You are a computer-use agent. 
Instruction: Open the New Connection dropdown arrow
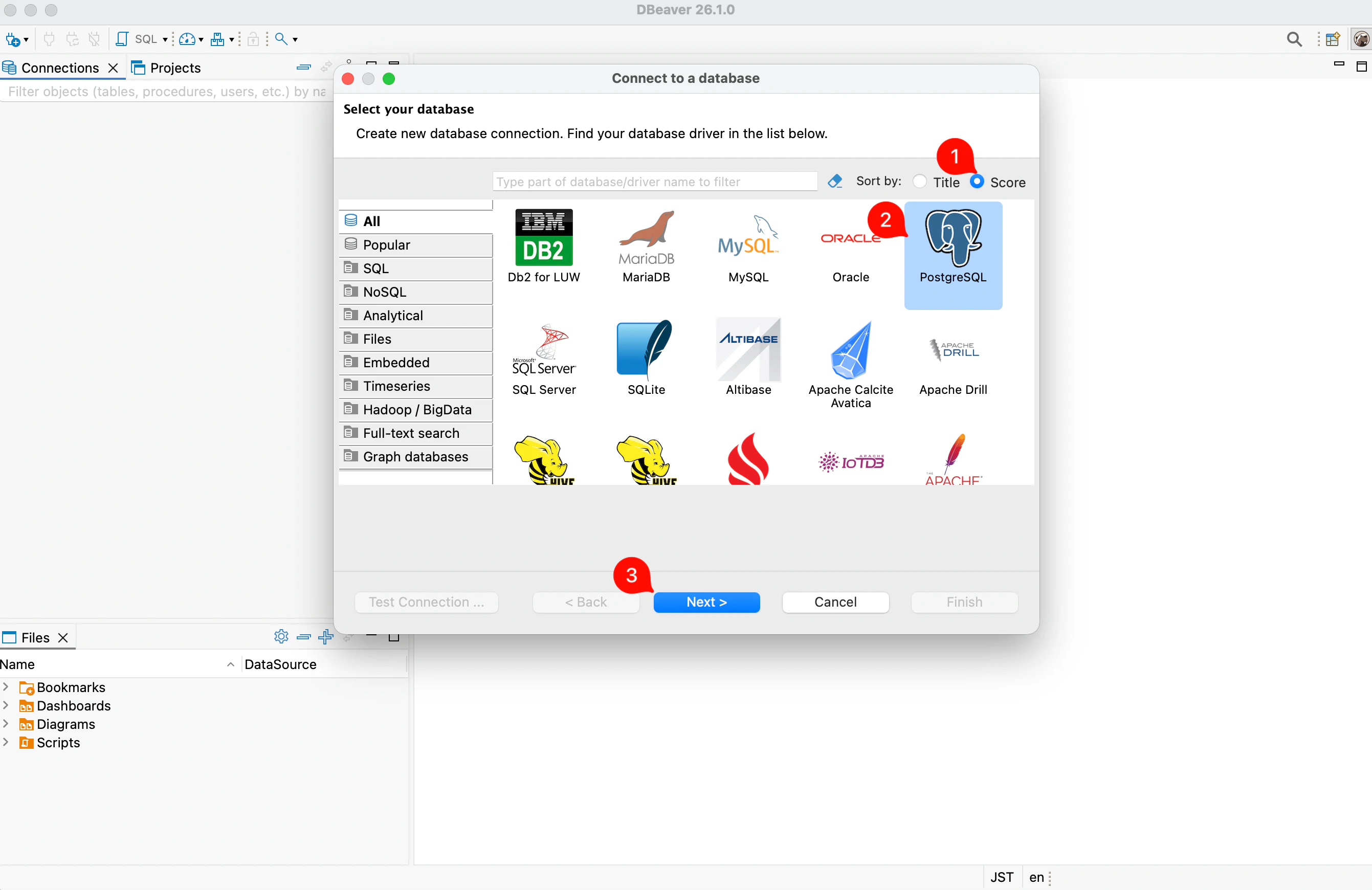click(x=26, y=40)
